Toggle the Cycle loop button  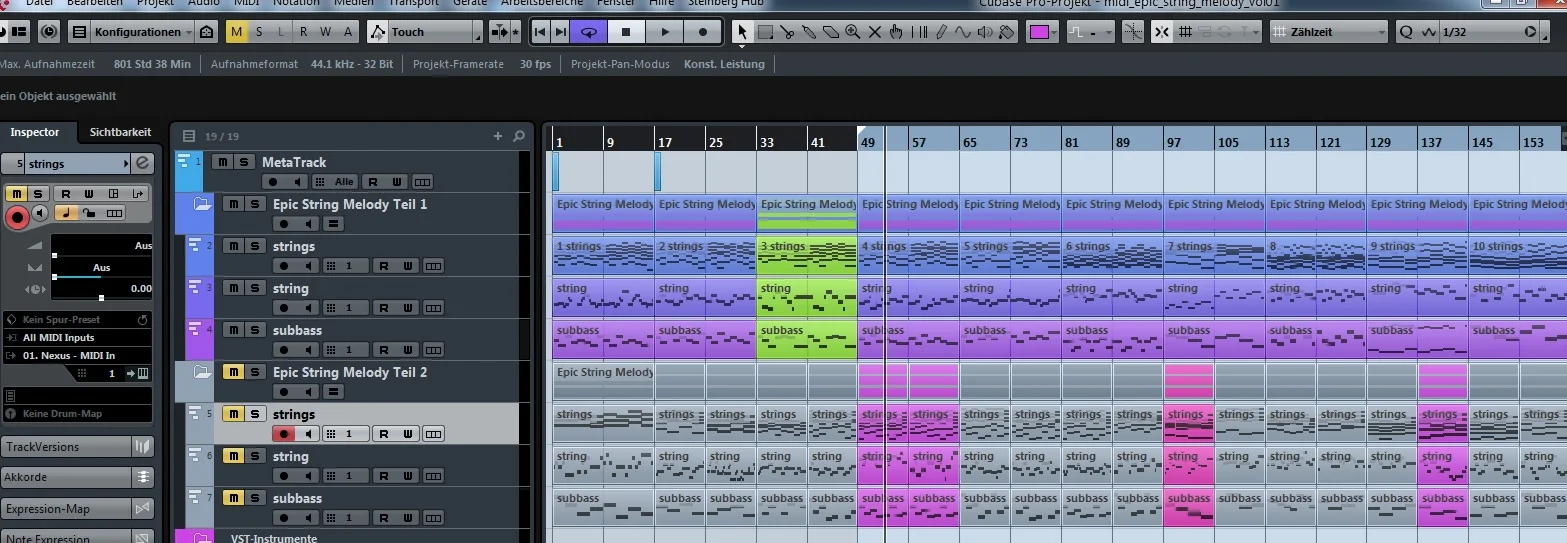pos(589,32)
